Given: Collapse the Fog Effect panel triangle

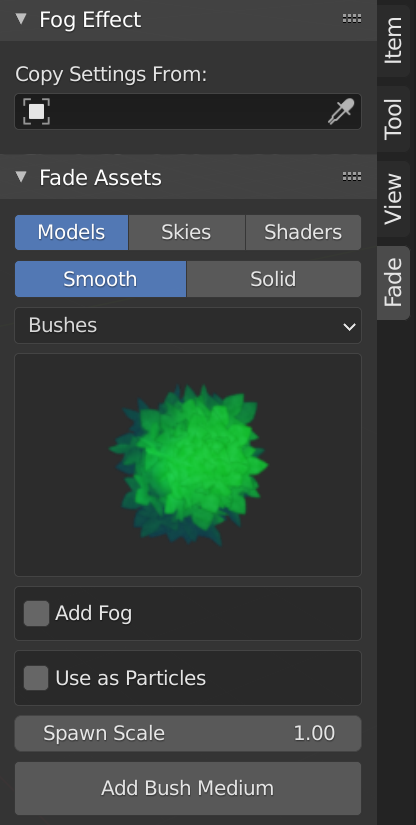Looking at the screenshot, I should tap(21, 19).
